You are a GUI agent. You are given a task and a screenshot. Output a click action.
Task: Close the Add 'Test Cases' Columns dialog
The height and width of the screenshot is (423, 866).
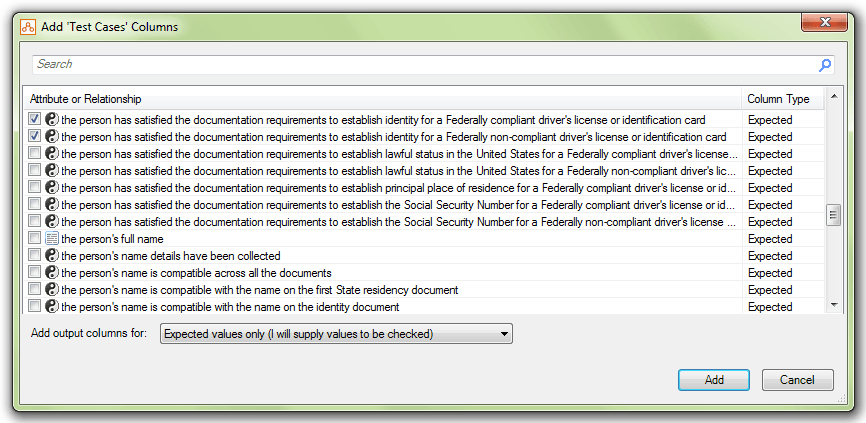click(x=825, y=23)
